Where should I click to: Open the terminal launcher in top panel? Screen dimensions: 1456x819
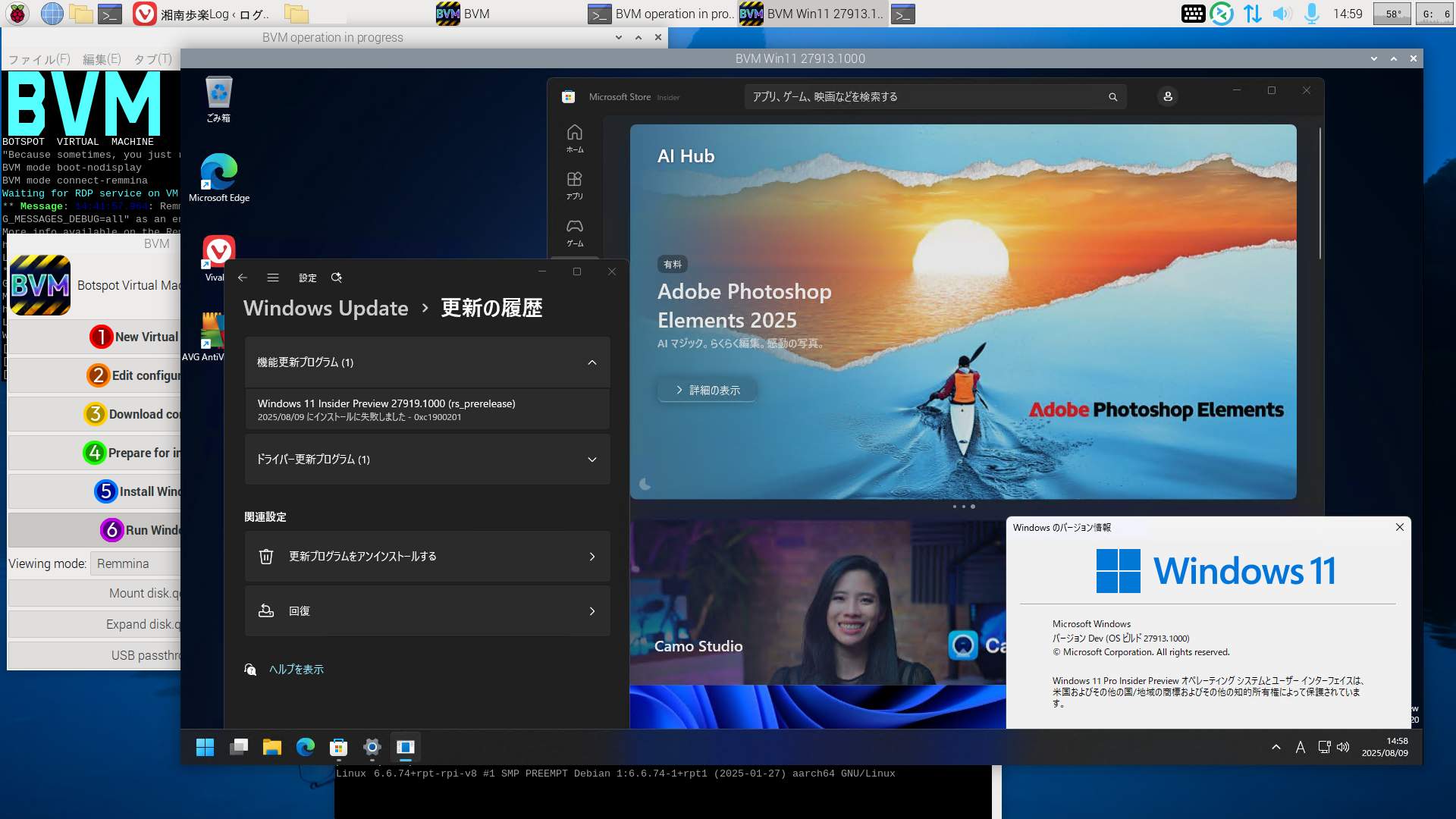[110, 14]
